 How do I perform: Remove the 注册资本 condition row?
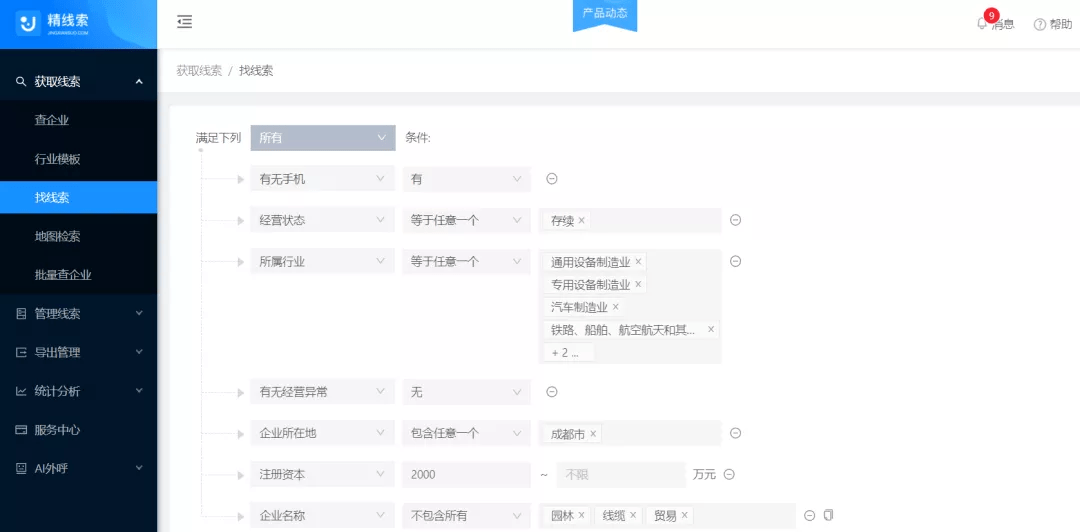tap(729, 474)
